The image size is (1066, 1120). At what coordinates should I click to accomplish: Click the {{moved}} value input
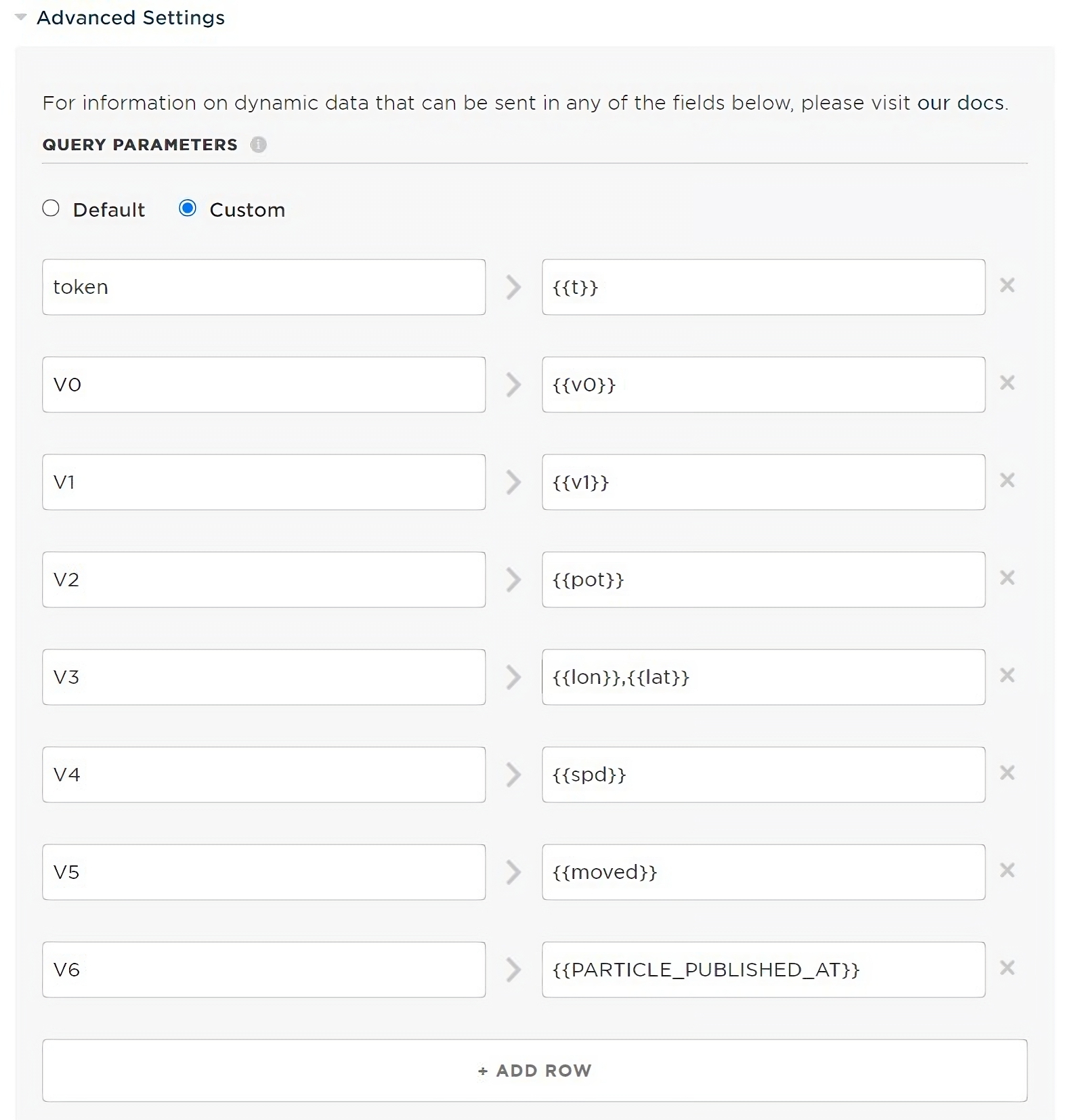point(763,872)
